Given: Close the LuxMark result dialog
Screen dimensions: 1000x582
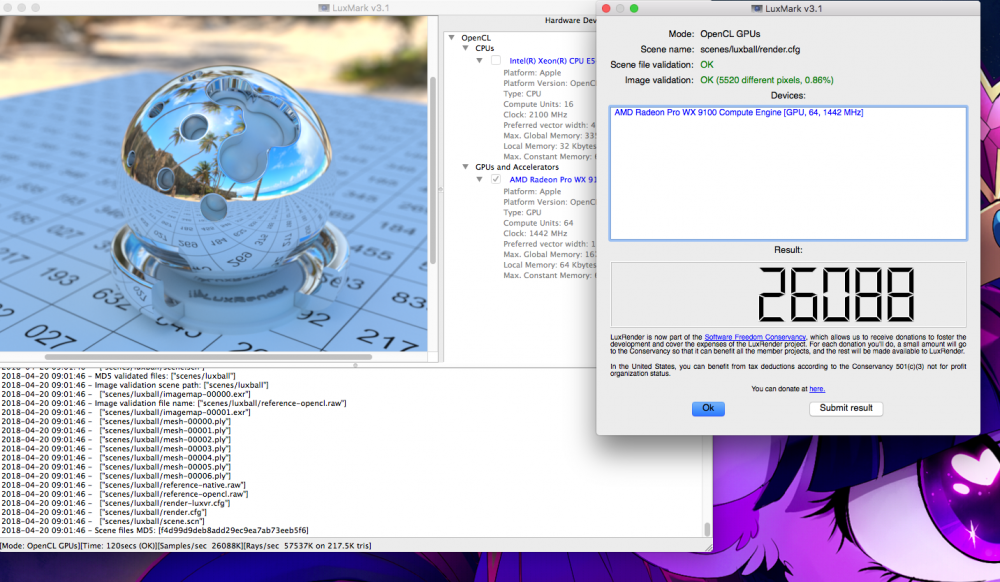Looking at the screenshot, I should click(606, 8).
